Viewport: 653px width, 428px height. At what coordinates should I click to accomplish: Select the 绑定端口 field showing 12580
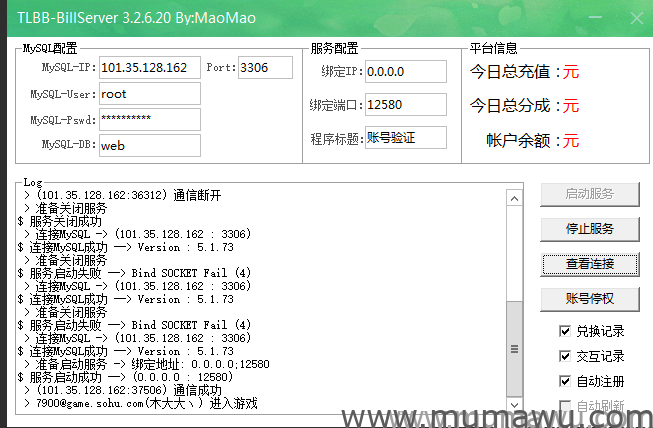pyautogui.click(x=405, y=104)
